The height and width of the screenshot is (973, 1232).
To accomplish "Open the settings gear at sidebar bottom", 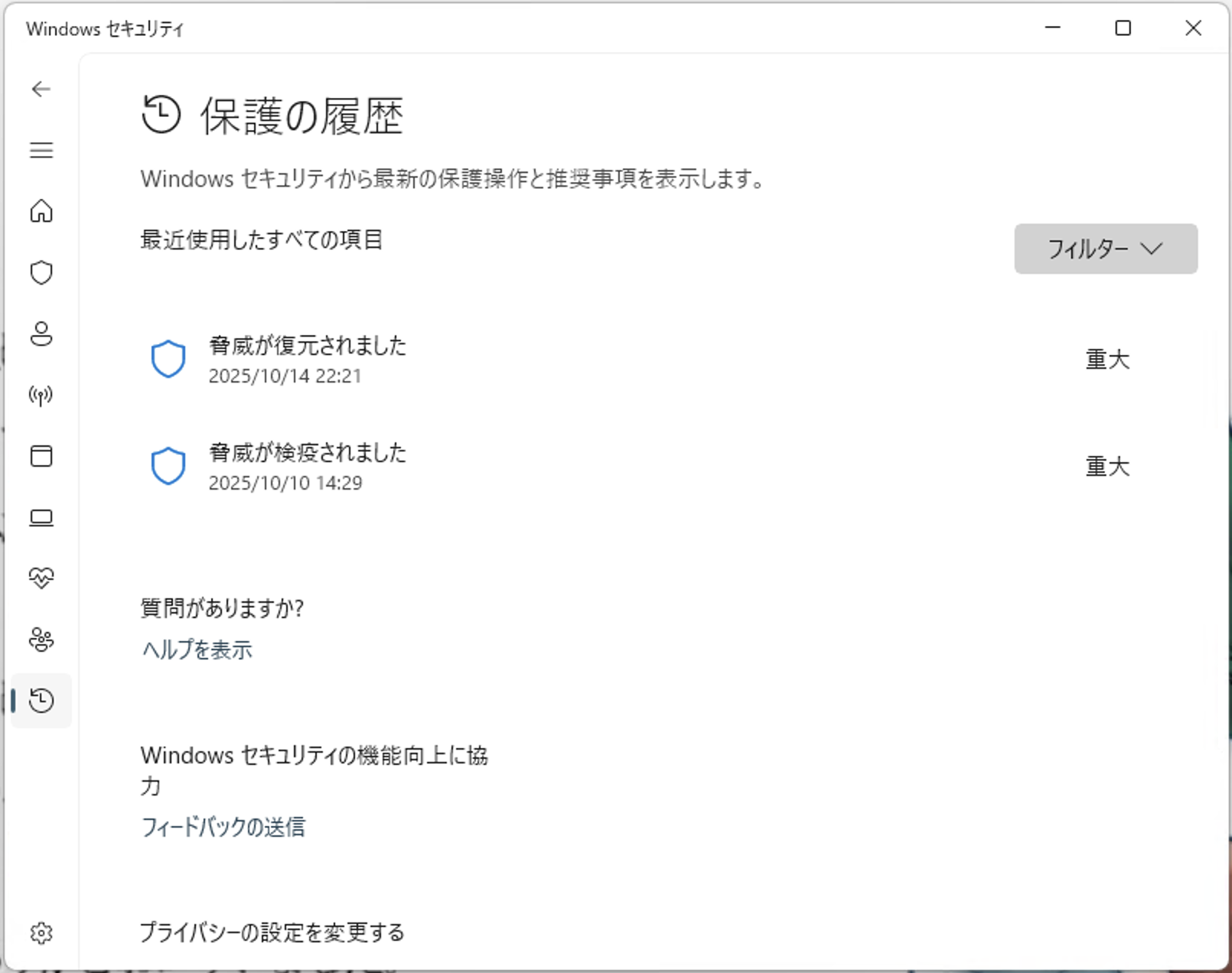I will point(41,932).
